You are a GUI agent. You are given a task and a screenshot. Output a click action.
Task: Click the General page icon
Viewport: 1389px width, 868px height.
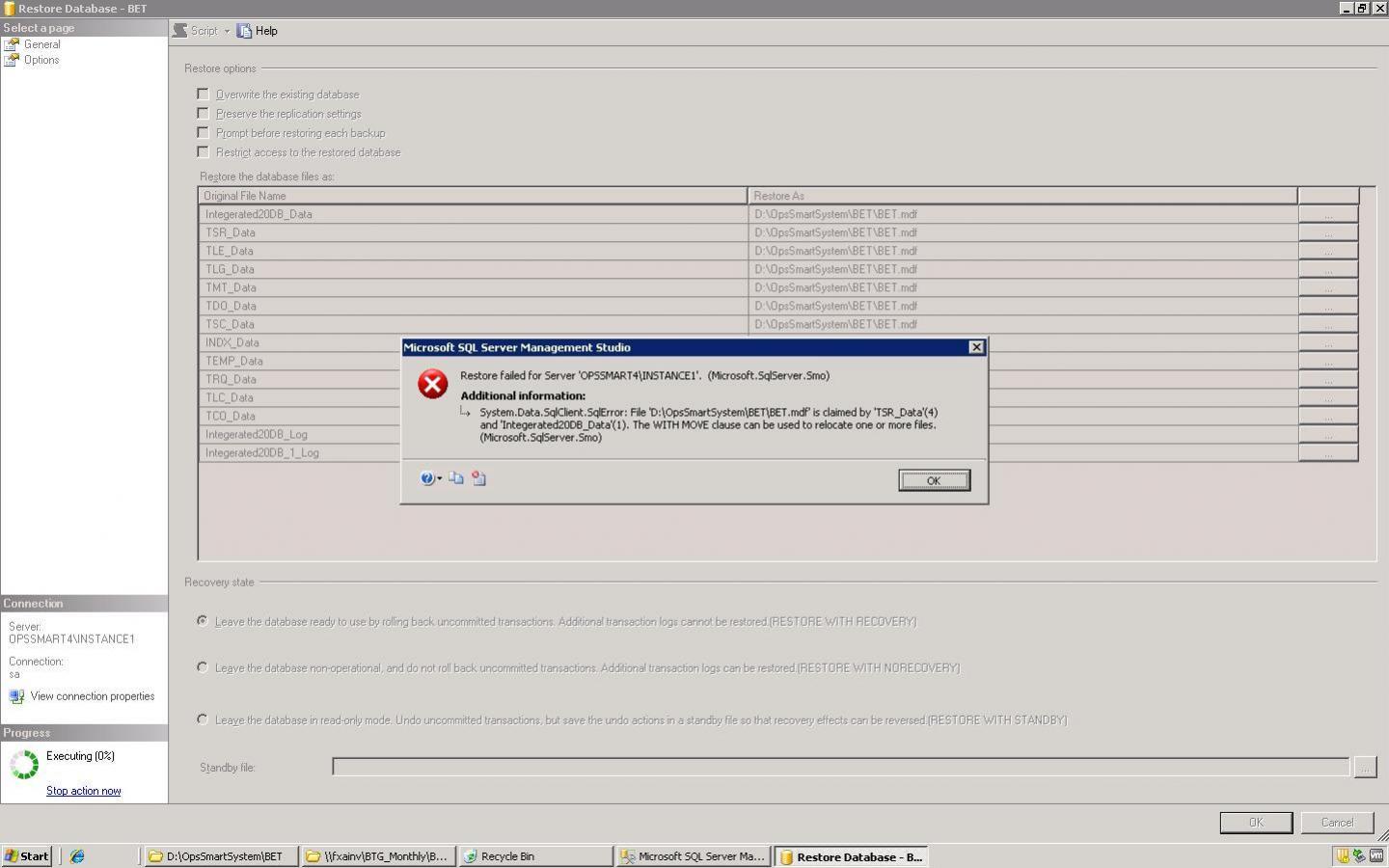12,44
